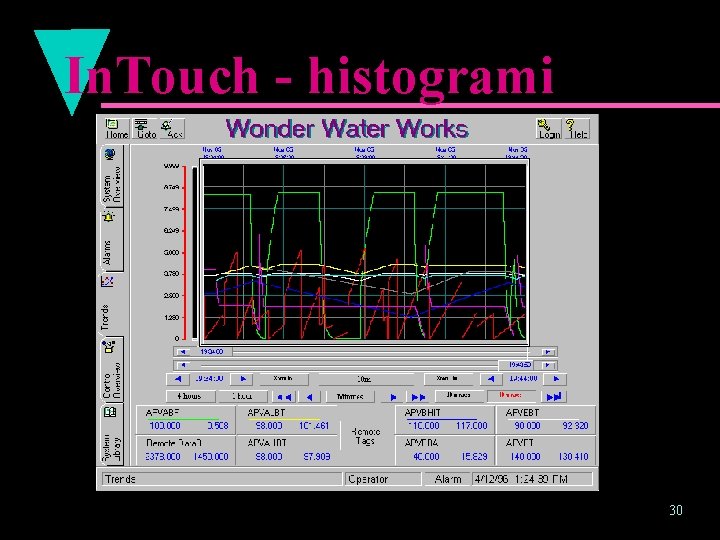
Task: Click the date and time status field
Action: [533, 479]
